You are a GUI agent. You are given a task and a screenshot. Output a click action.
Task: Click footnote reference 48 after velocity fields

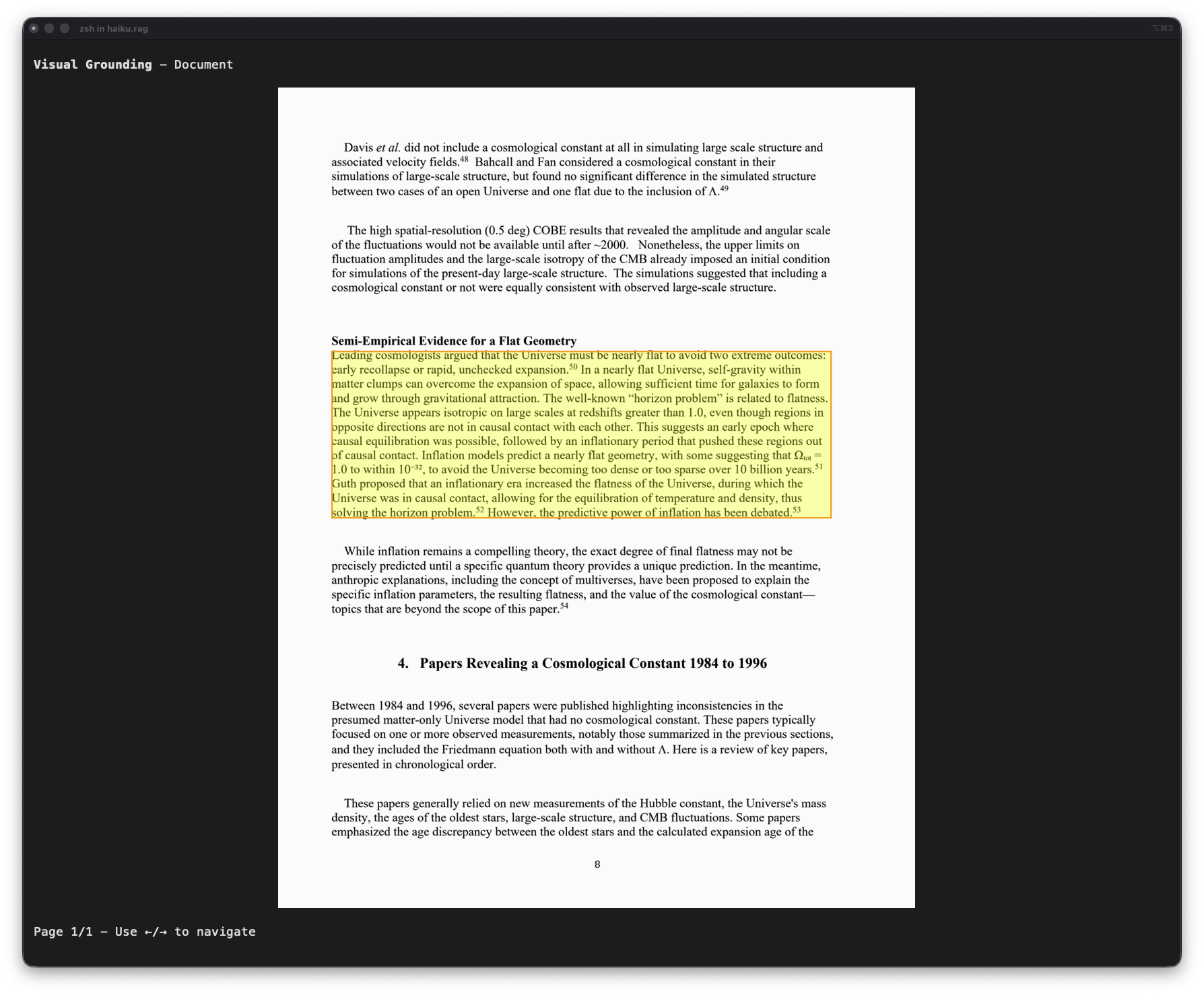click(465, 159)
